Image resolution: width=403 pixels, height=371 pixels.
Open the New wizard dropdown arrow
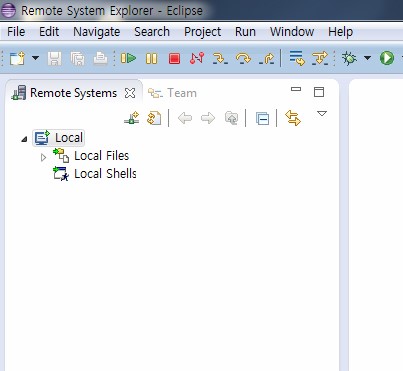(35, 58)
